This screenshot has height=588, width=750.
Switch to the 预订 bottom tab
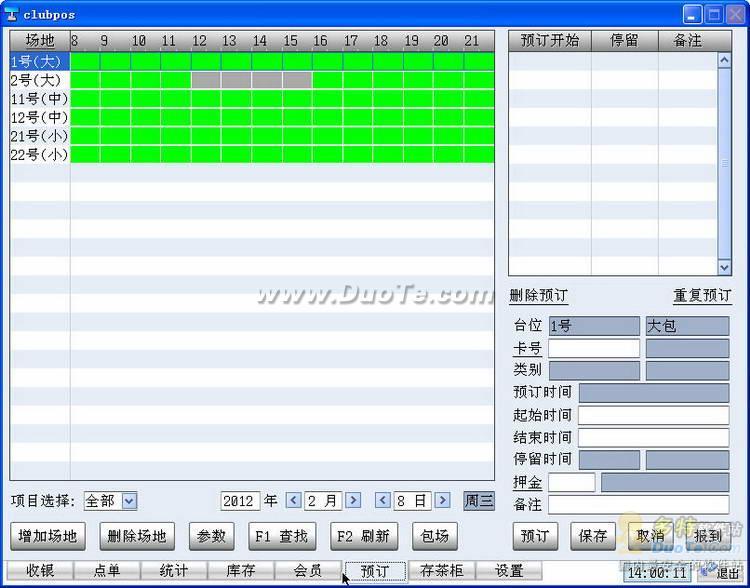pos(375,571)
